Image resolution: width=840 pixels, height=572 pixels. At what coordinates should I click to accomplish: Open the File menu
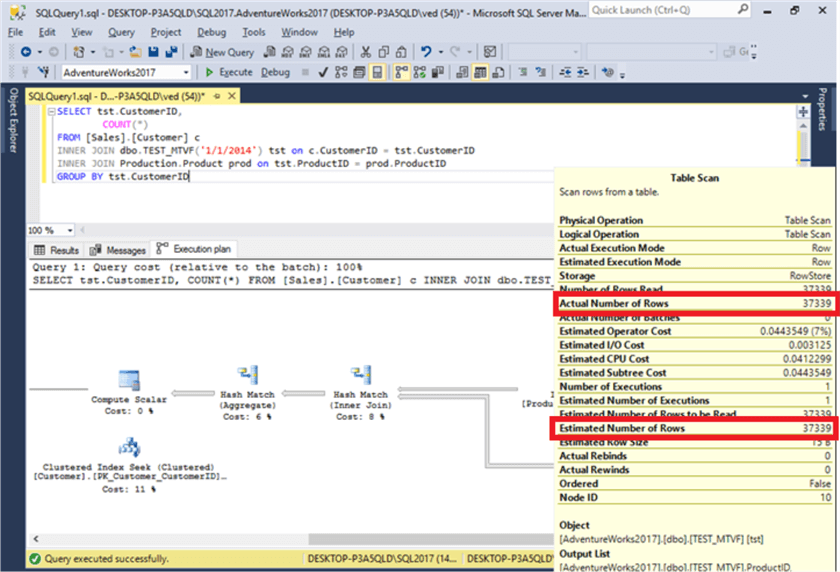pos(16,32)
